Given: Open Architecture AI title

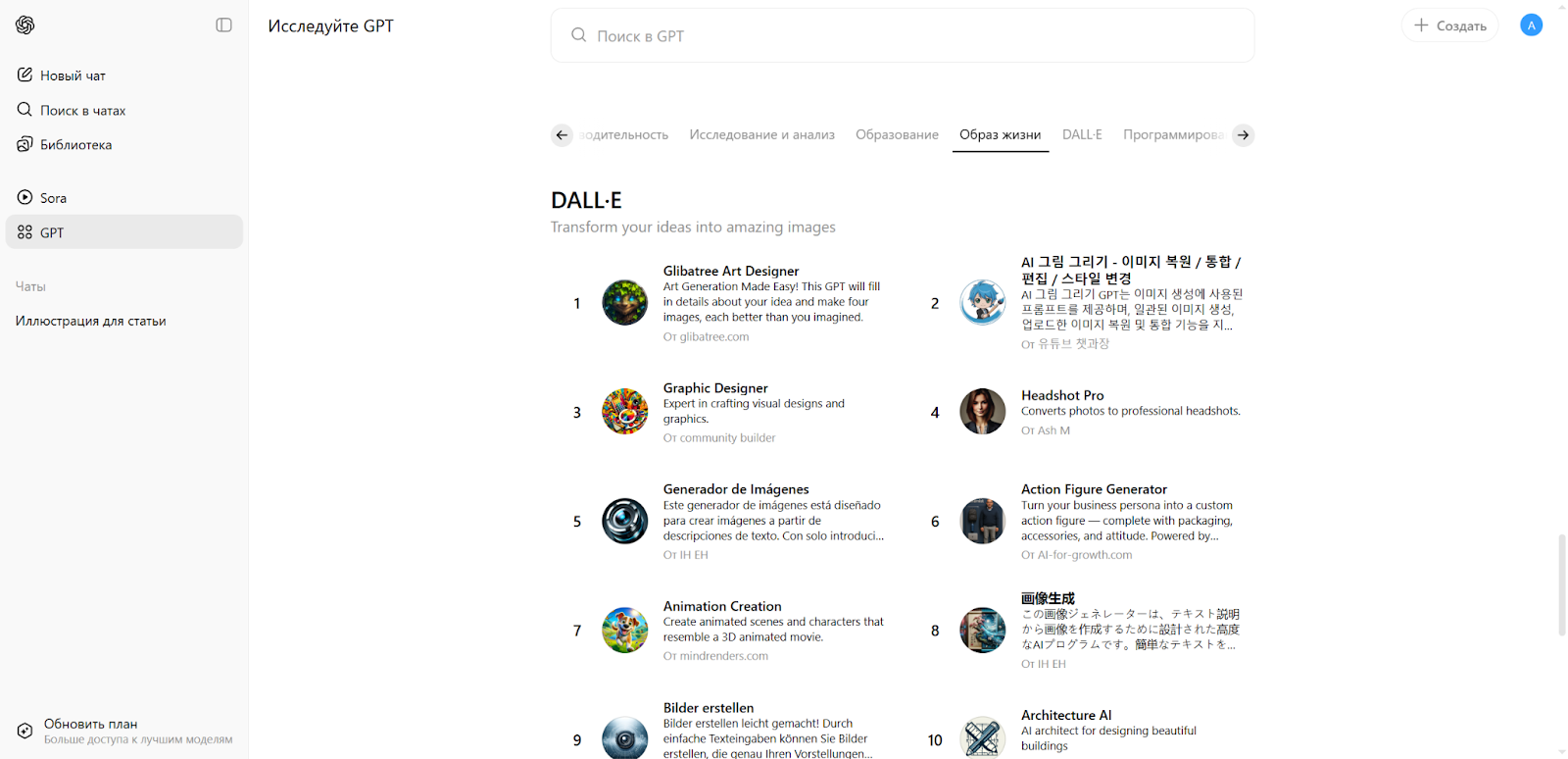Looking at the screenshot, I should [x=1066, y=715].
